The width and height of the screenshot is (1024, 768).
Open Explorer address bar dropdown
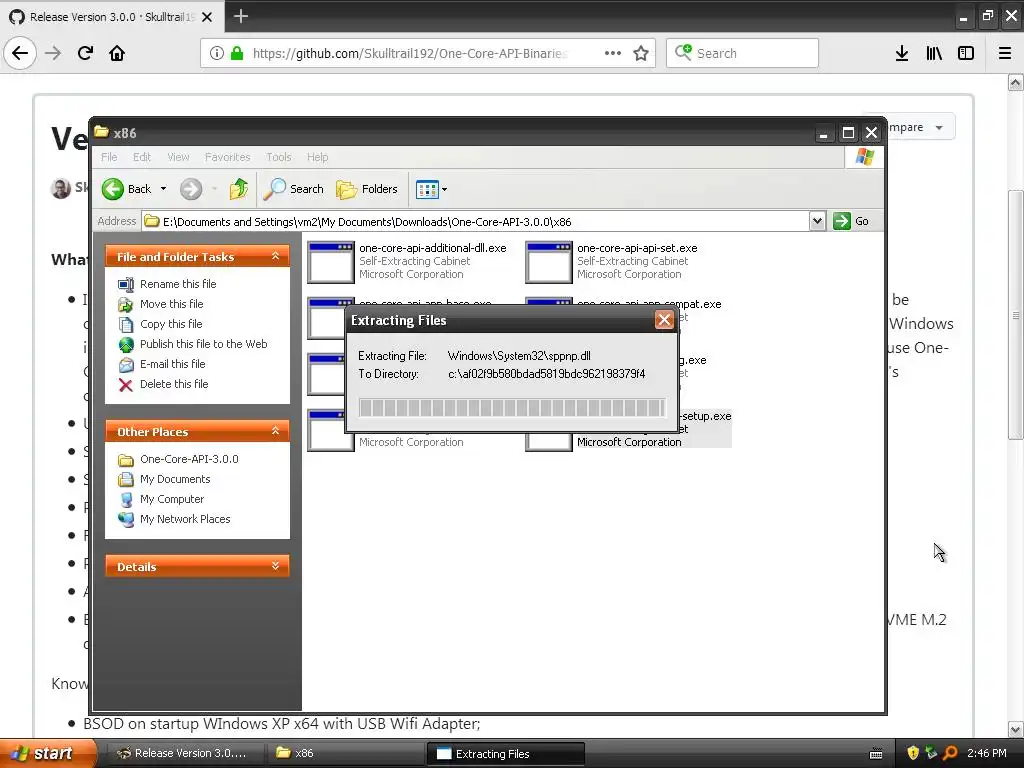coord(817,221)
